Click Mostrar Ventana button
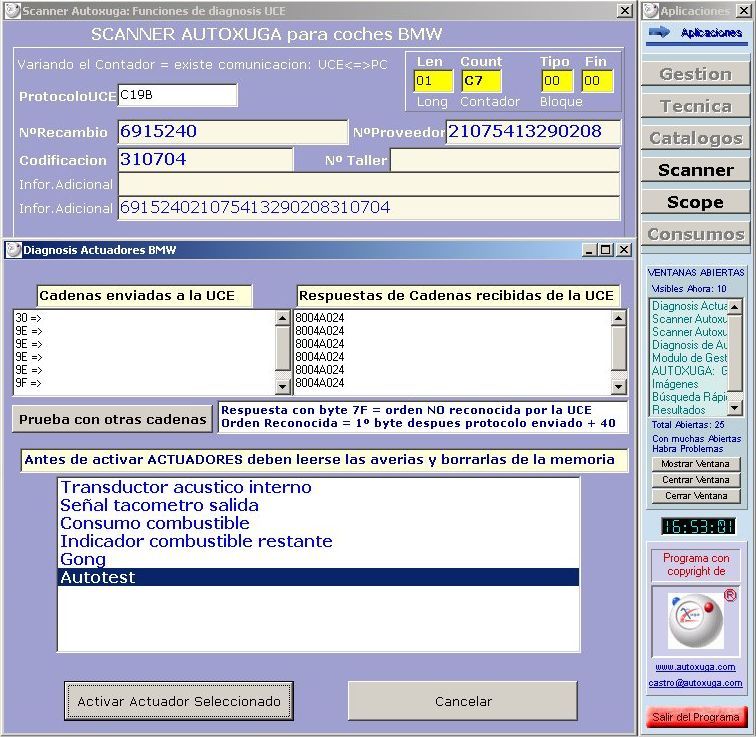756x737 pixels. click(696, 464)
